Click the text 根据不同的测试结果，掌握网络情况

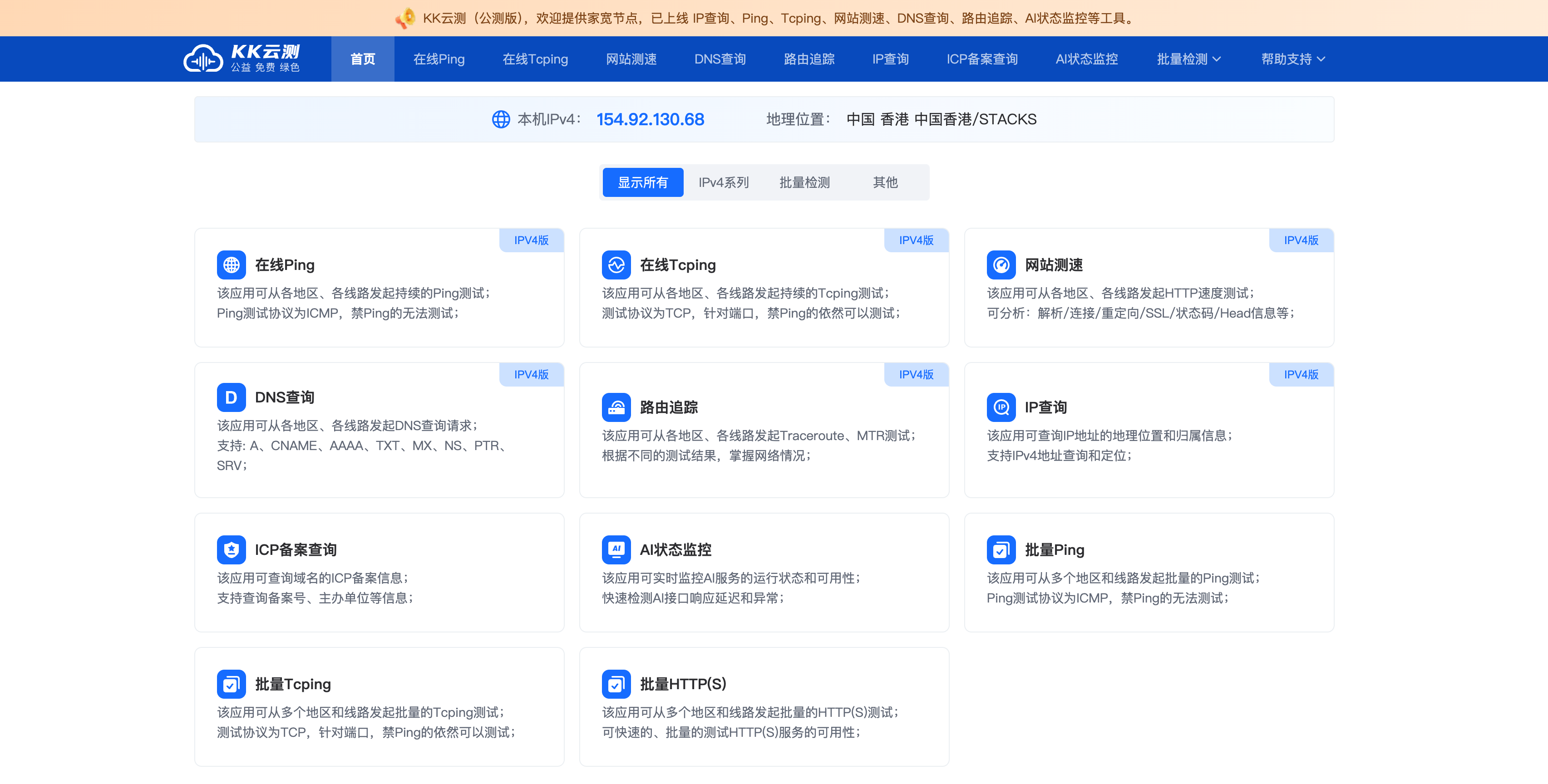pyautogui.click(x=707, y=456)
